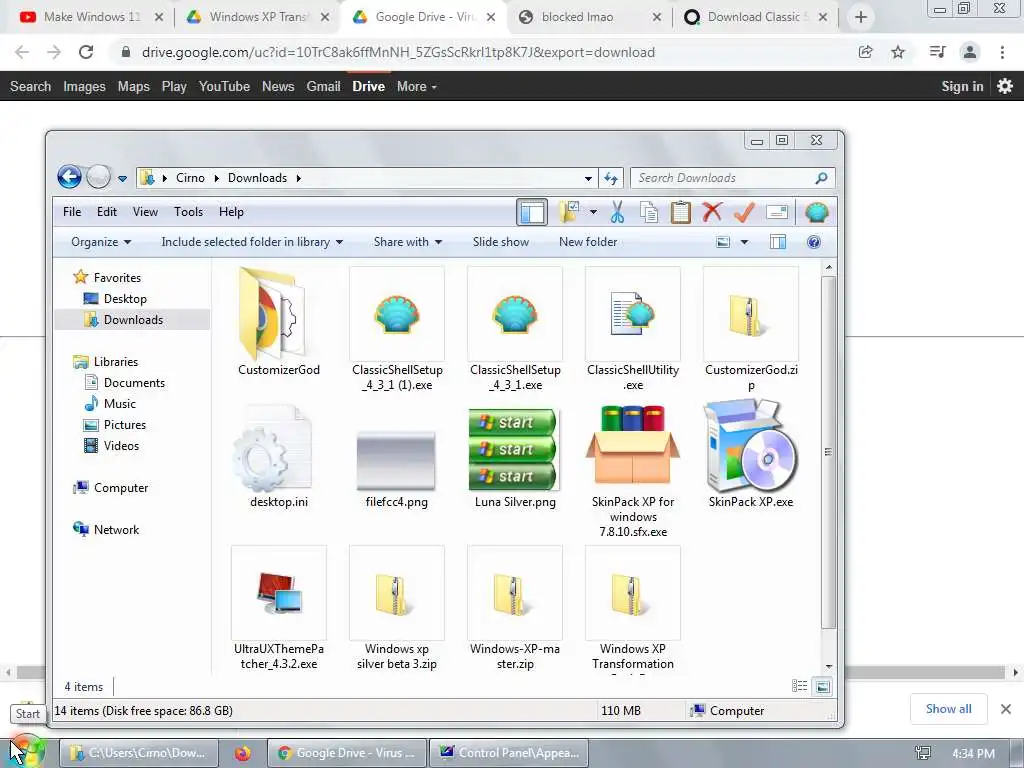Open the Share with dropdown
Viewport: 1024px width, 768px height.
(x=408, y=242)
